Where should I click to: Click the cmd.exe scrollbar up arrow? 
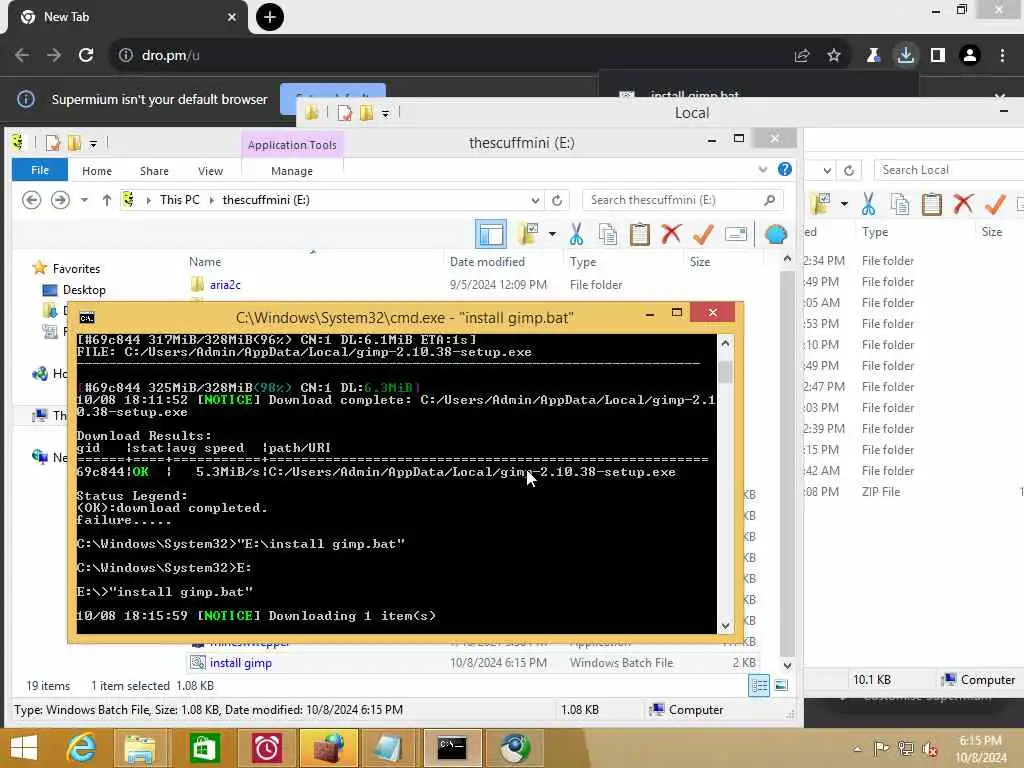pos(725,343)
